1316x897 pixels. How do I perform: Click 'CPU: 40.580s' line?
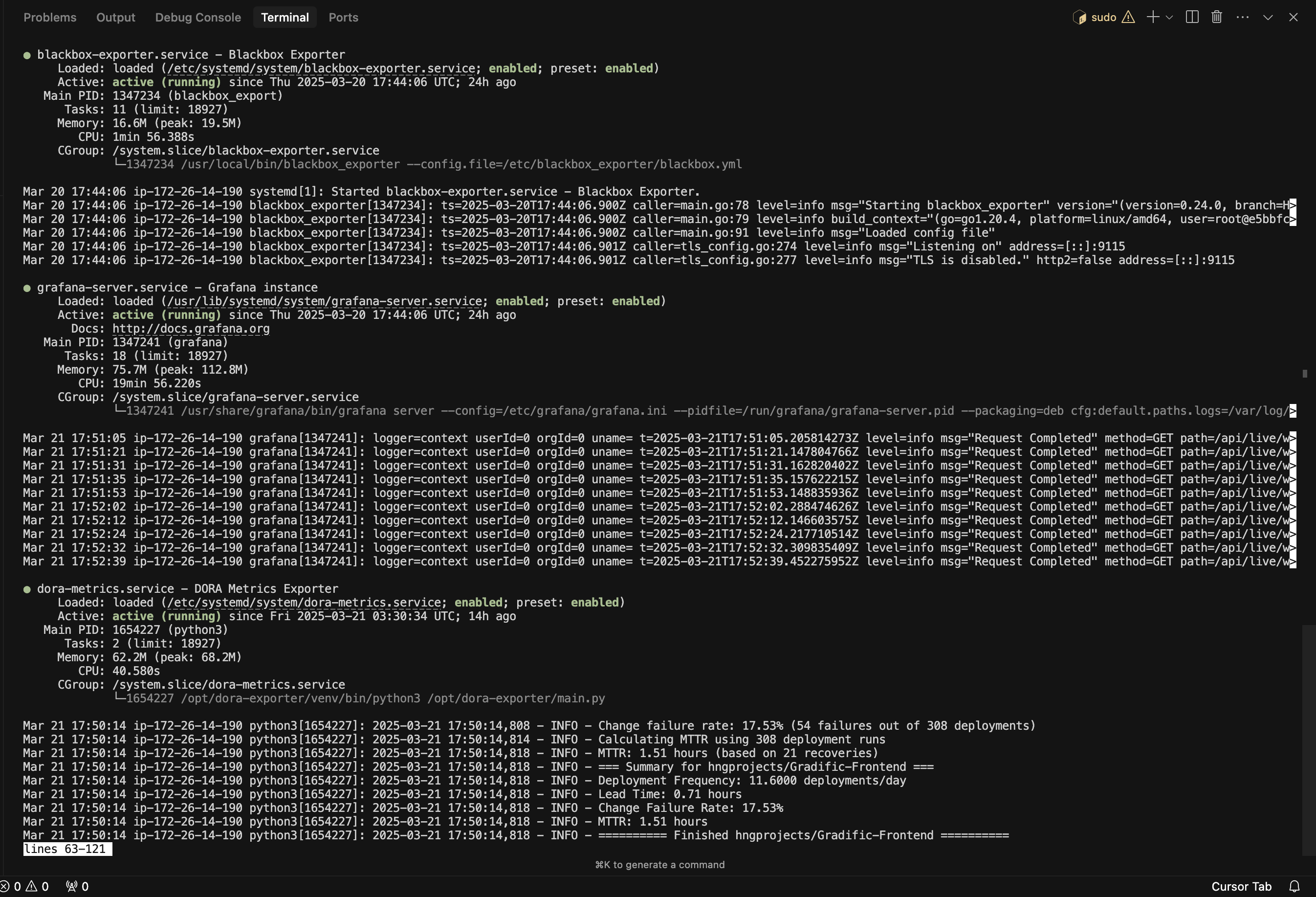119,671
